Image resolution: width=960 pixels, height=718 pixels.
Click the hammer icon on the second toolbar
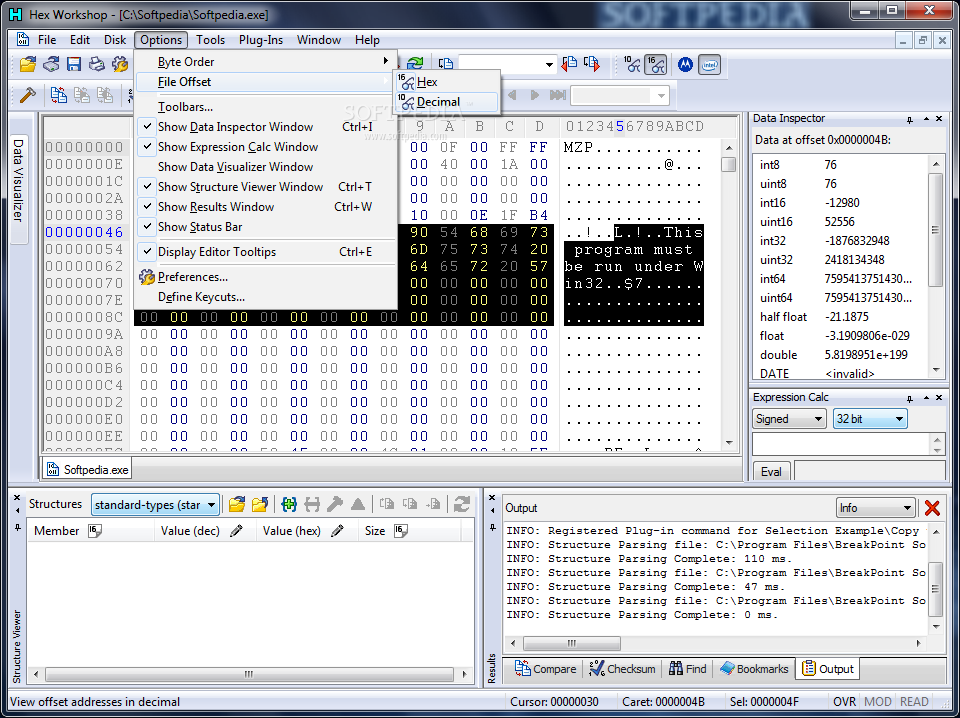tap(28, 95)
